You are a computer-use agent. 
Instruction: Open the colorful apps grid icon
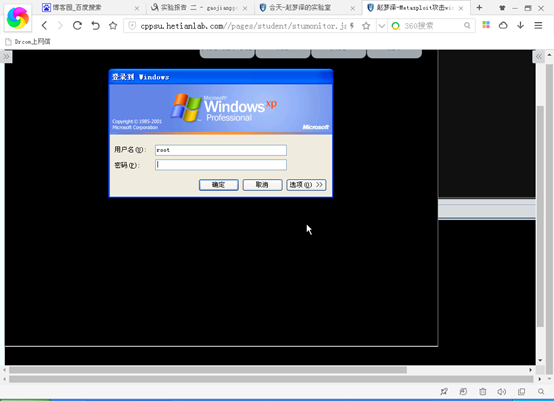click(x=486, y=25)
